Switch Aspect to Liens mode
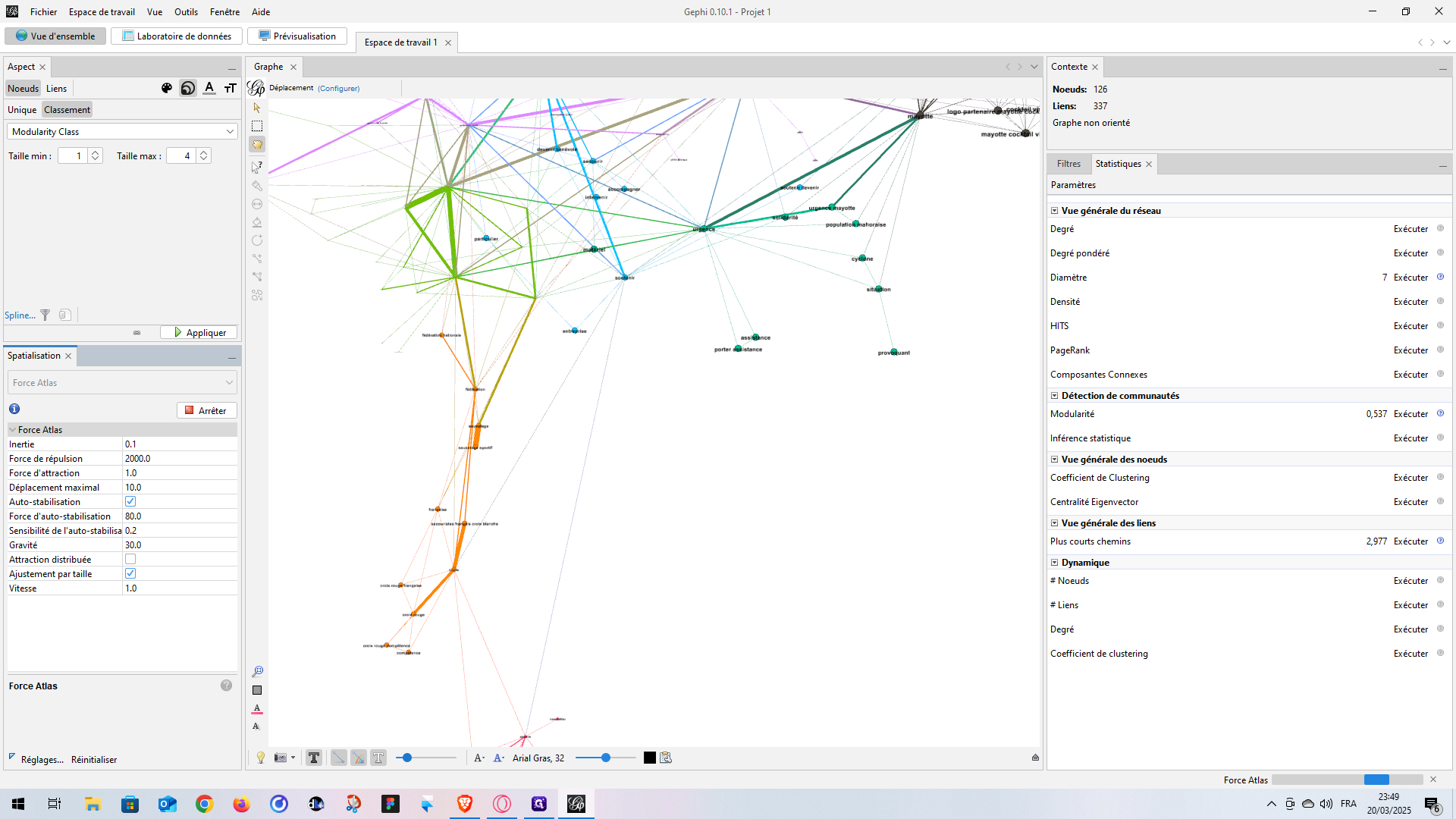 click(x=56, y=89)
